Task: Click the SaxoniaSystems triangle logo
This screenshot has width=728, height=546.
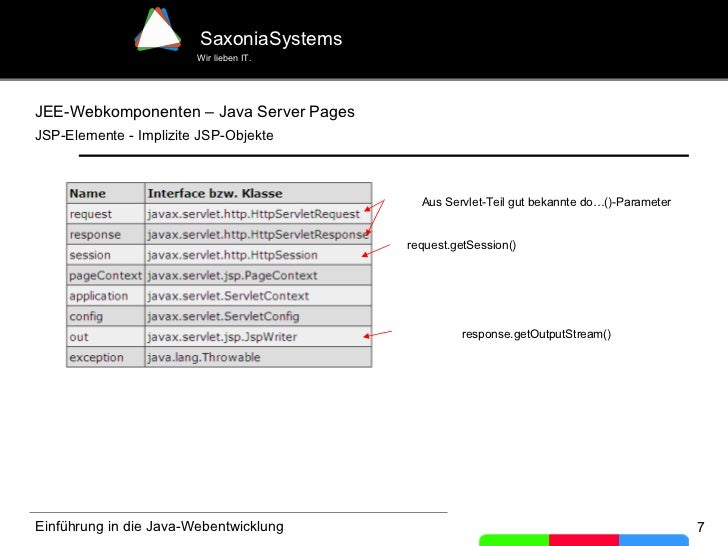Action: click(x=158, y=29)
